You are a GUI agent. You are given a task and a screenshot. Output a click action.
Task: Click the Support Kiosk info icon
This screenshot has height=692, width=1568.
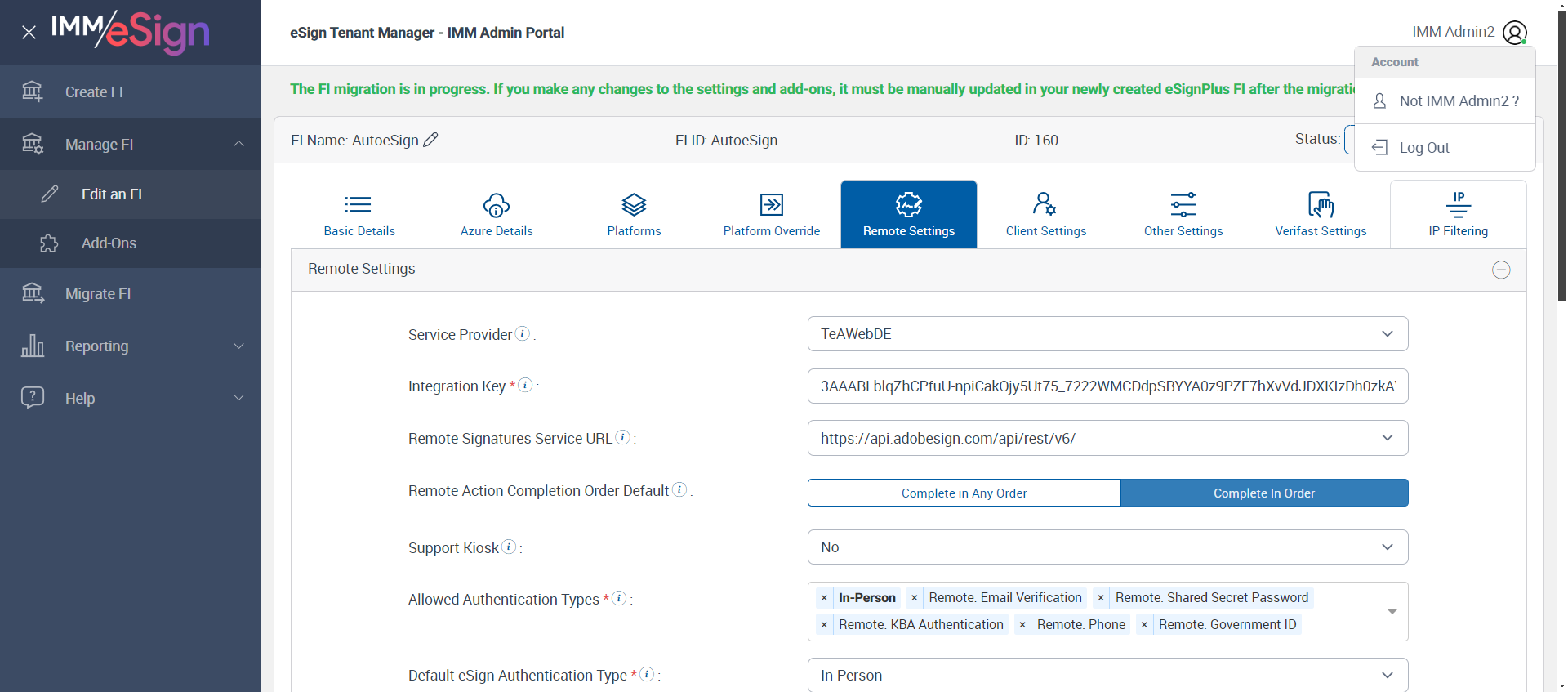(509, 547)
